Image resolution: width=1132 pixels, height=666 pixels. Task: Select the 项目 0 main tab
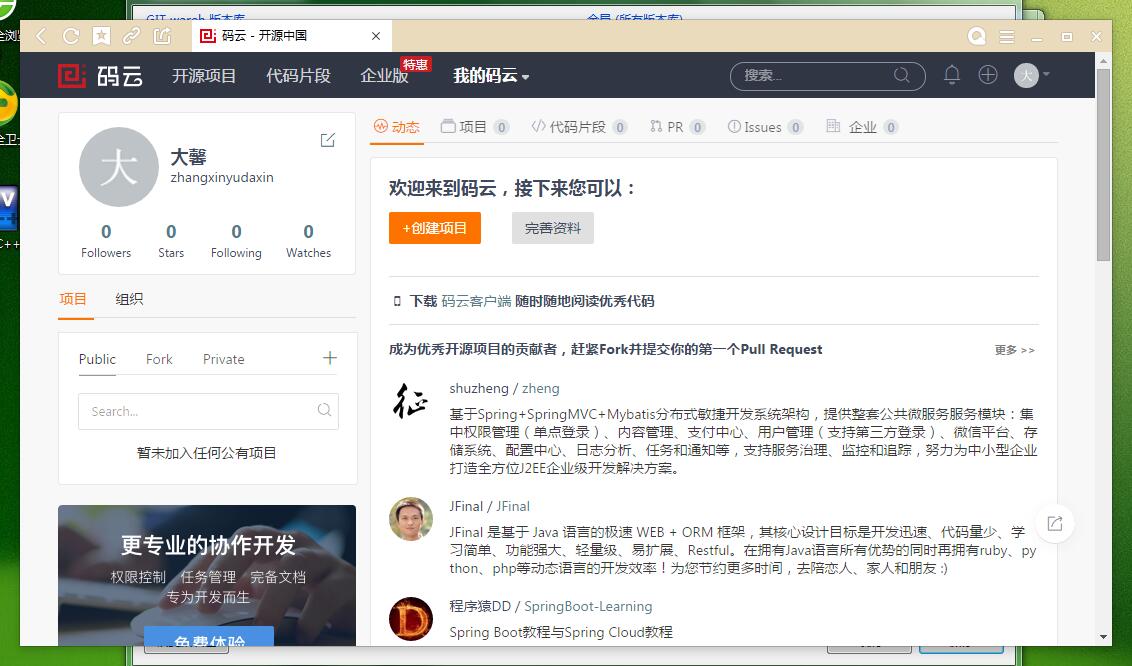tap(475, 127)
